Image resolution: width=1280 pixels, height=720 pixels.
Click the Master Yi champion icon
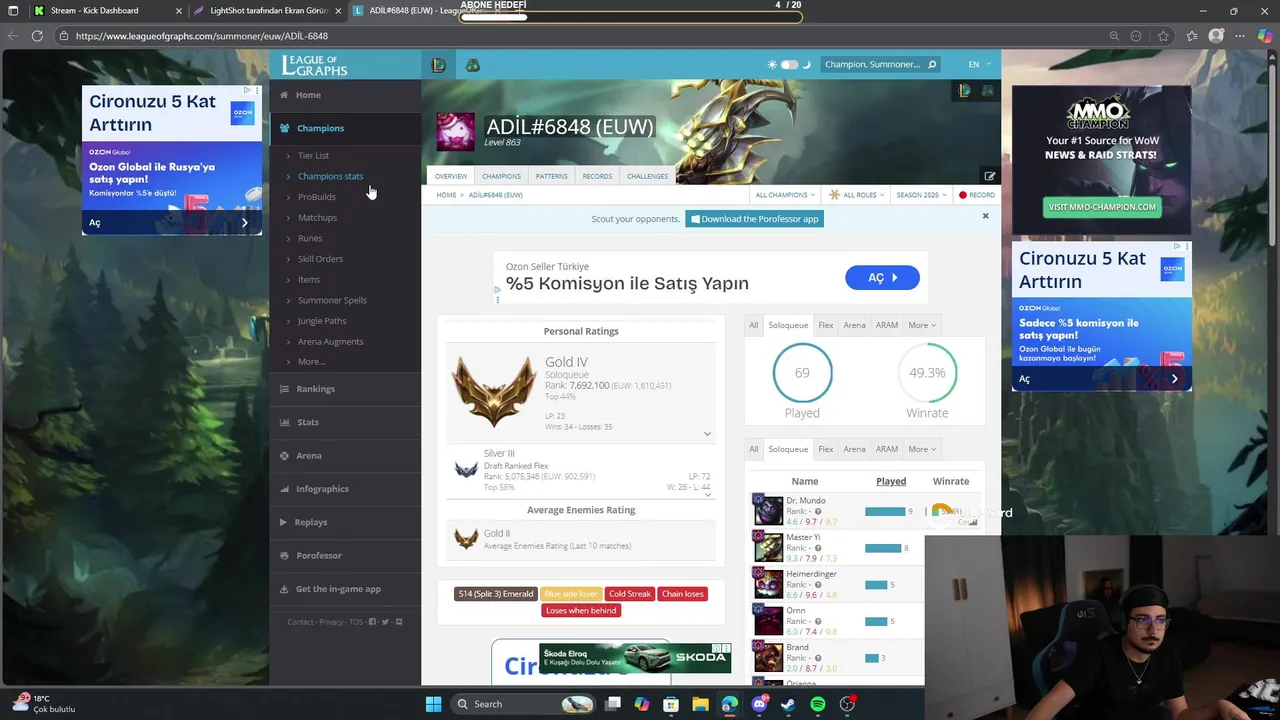768,547
